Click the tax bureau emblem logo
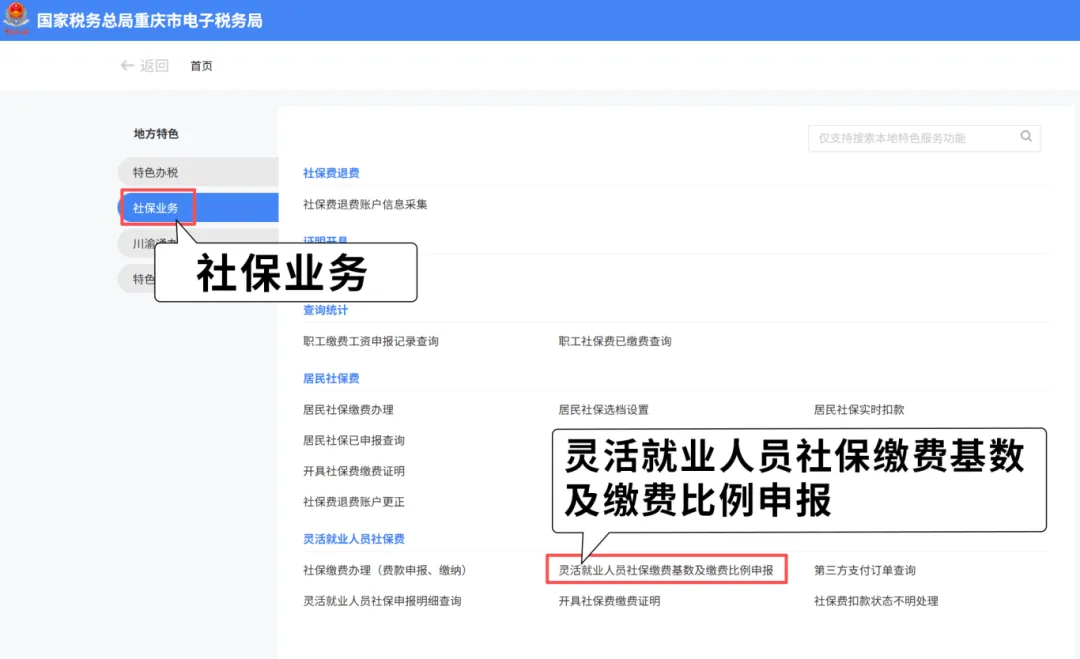Viewport: 1080px width, 659px height. click(x=17, y=20)
